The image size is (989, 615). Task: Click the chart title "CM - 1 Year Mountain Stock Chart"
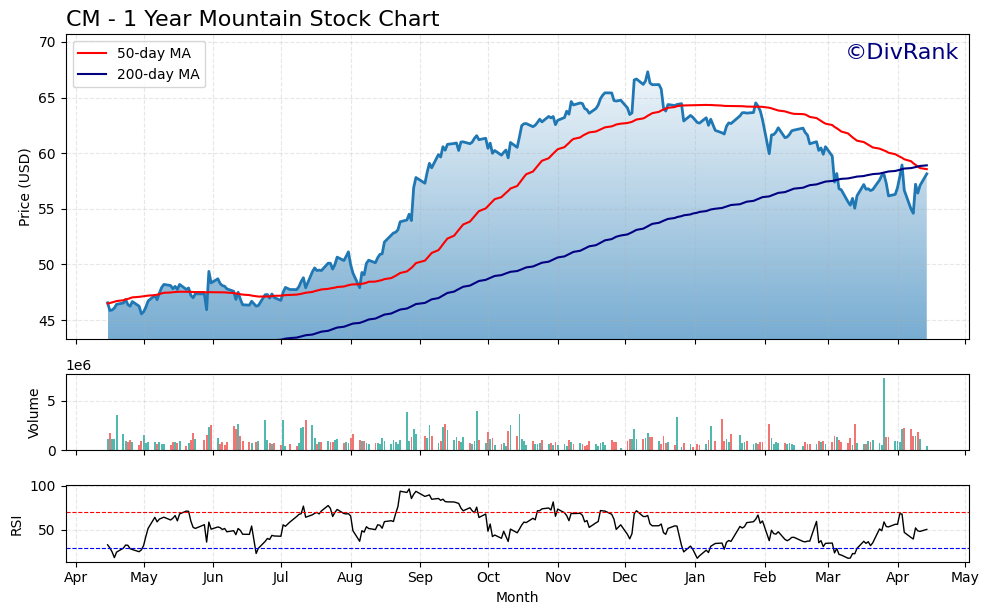(x=252, y=19)
